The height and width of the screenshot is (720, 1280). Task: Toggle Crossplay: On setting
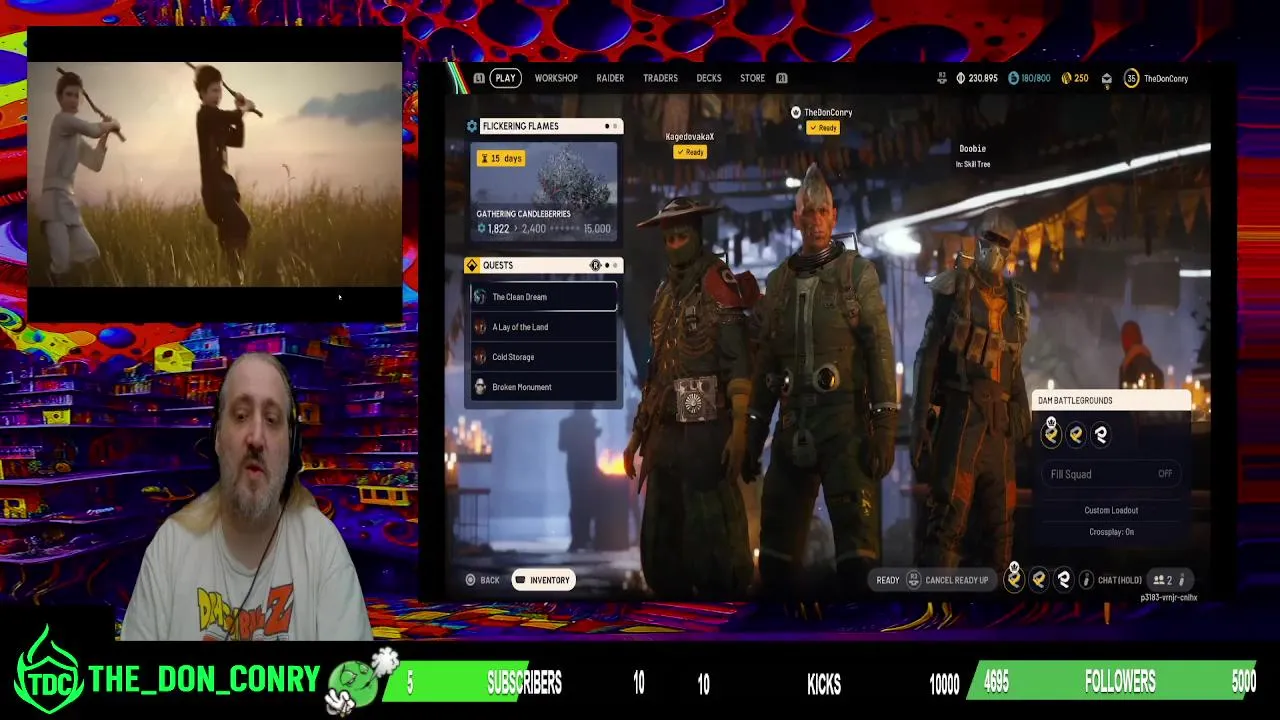pyautogui.click(x=1111, y=532)
